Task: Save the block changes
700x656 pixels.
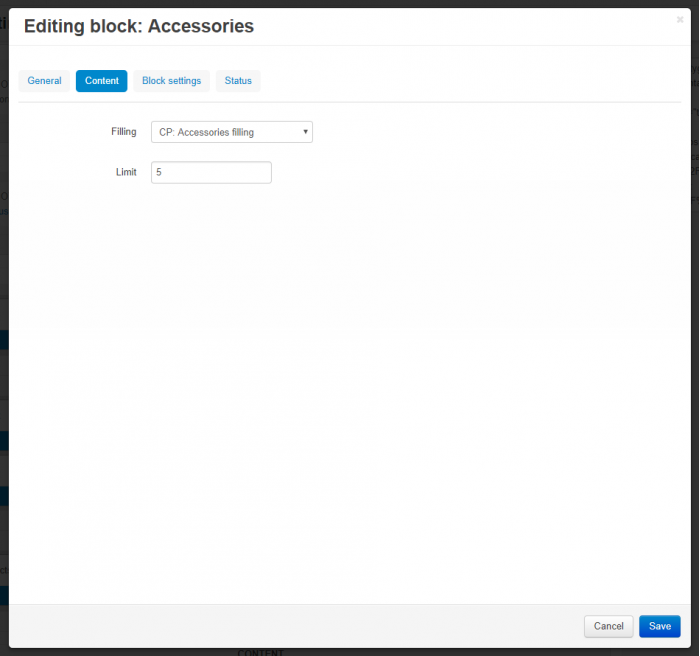Action: coord(659,626)
